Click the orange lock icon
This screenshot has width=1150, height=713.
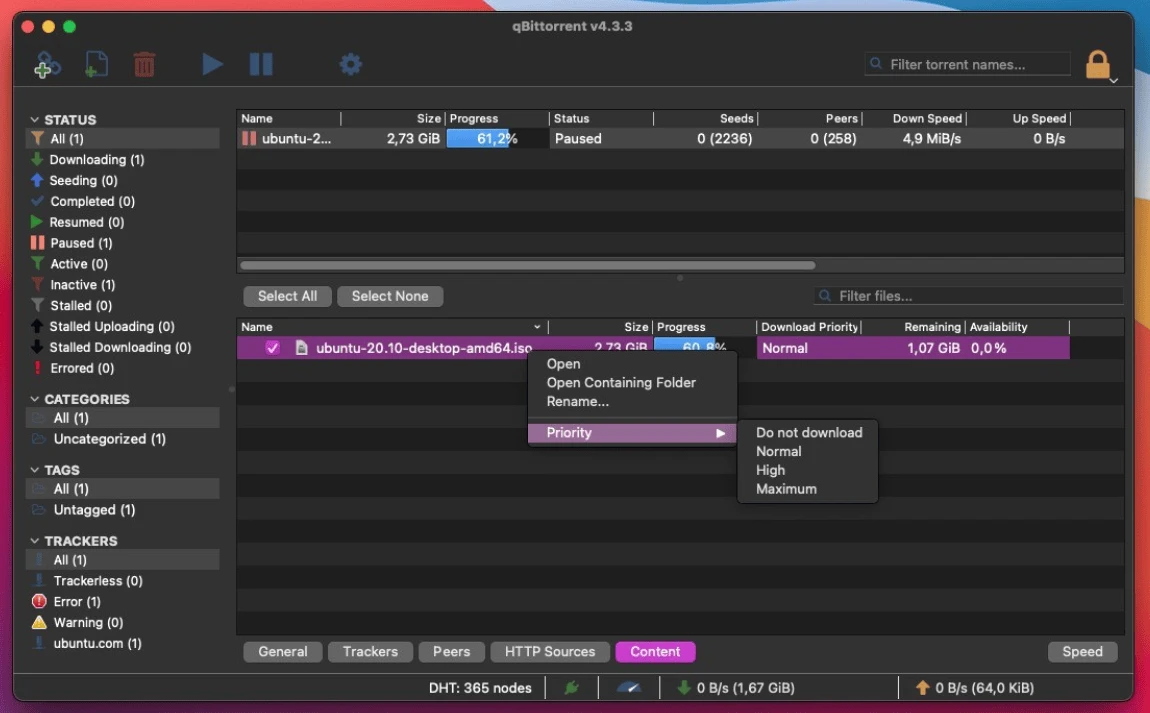pyautogui.click(x=1098, y=65)
